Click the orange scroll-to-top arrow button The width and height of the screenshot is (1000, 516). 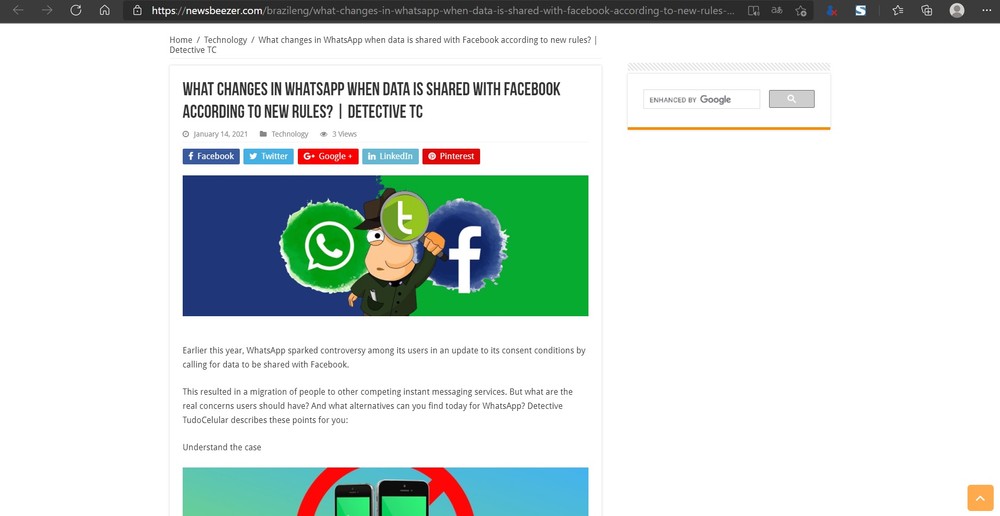980,498
